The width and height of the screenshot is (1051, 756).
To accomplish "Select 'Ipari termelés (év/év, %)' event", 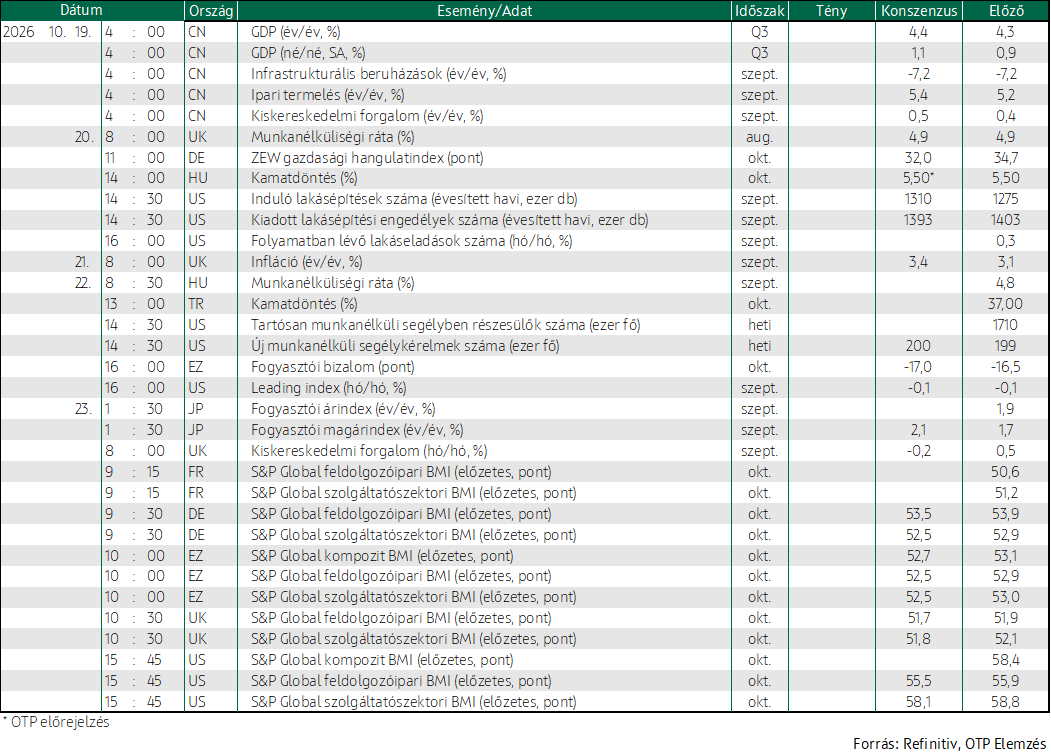I will 327,95.
